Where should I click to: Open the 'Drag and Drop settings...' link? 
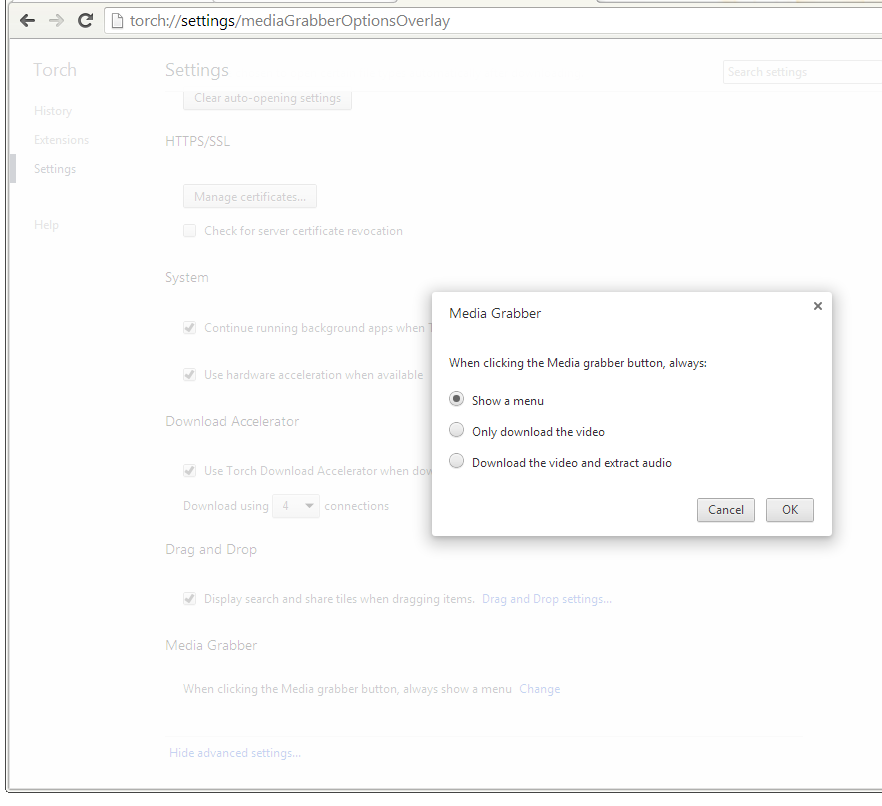coord(546,599)
